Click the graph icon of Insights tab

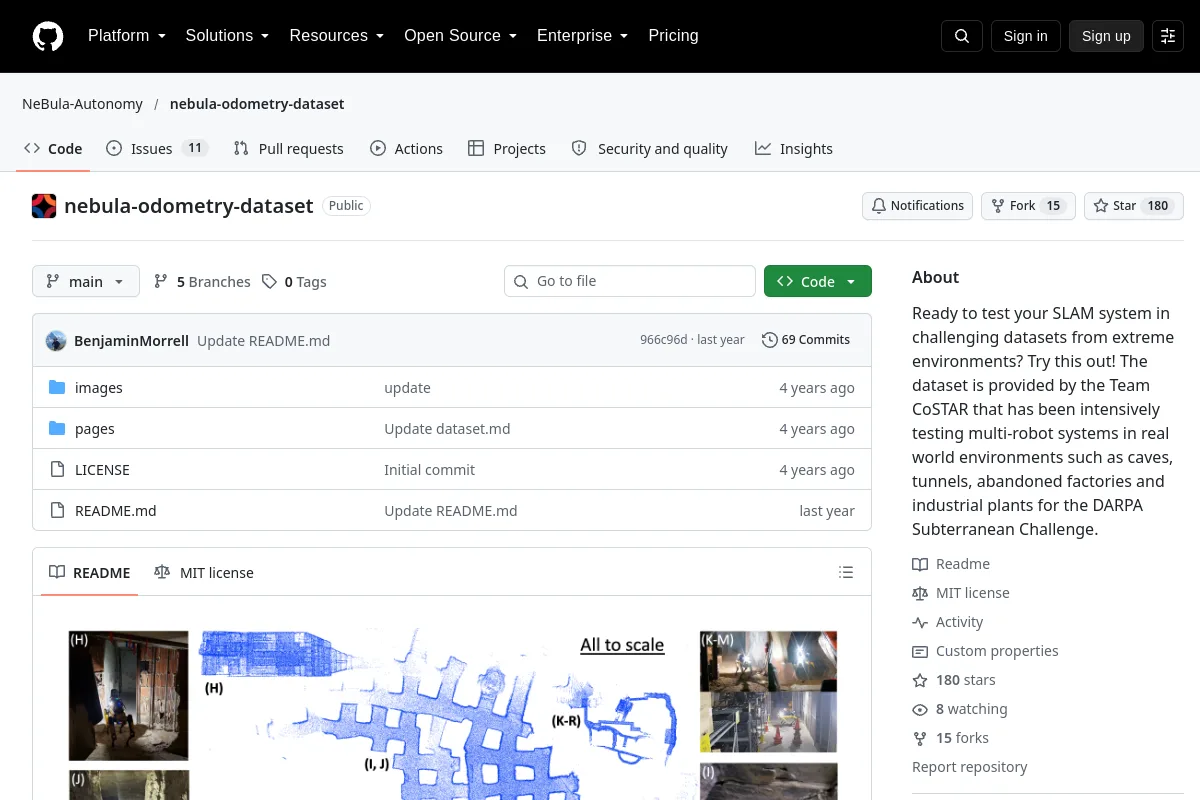click(x=763, y=148)
